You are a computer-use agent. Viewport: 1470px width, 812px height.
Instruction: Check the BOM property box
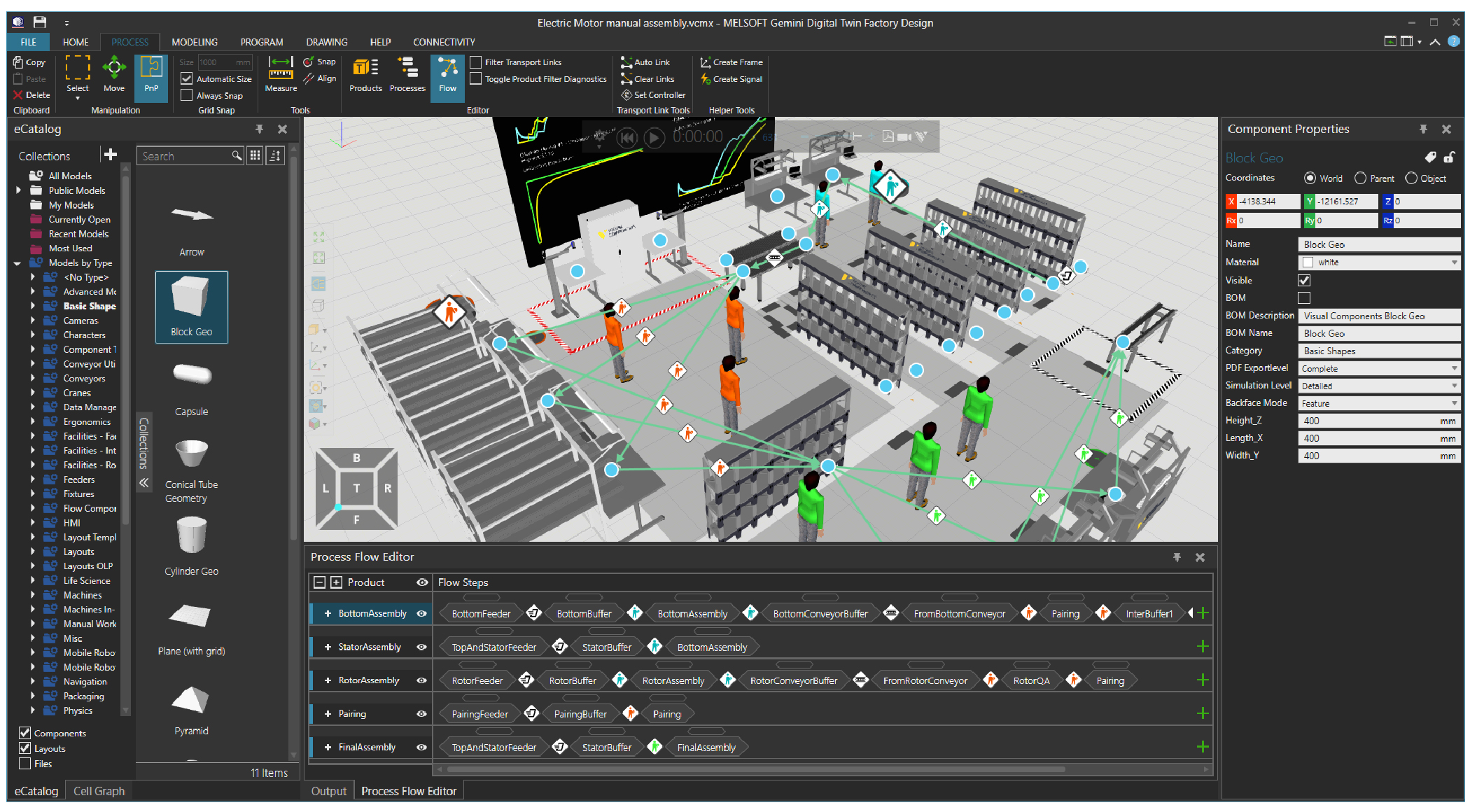coord(1304,298)
